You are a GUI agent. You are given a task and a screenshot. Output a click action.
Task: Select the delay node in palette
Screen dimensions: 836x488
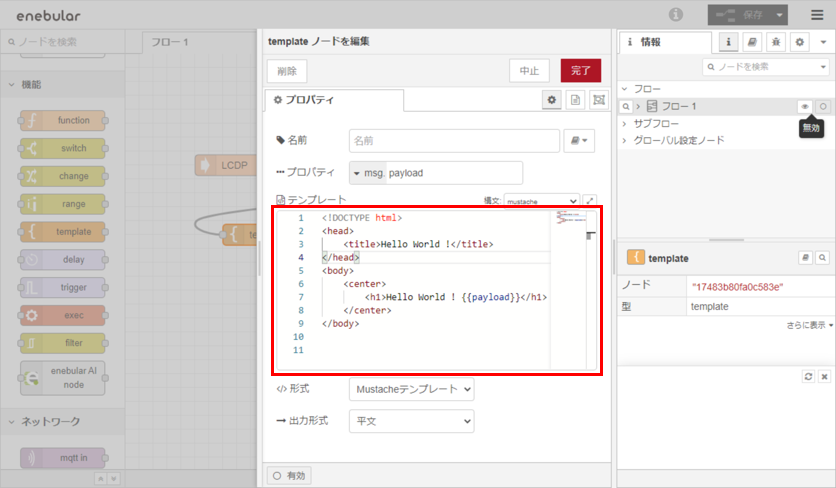coord(63,260)
